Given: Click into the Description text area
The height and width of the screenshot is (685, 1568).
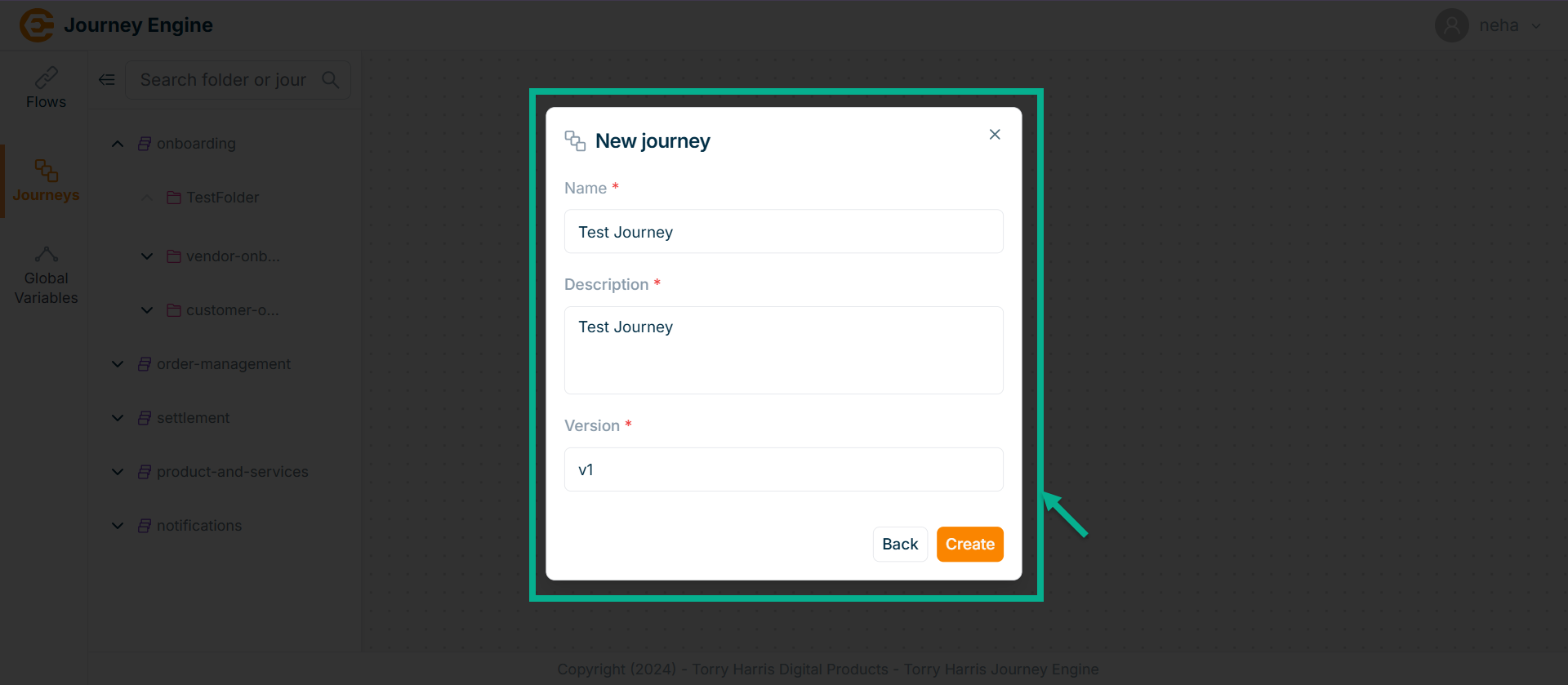Looking at the screenshot, I should pyautogui.click(x=784, y=350).
